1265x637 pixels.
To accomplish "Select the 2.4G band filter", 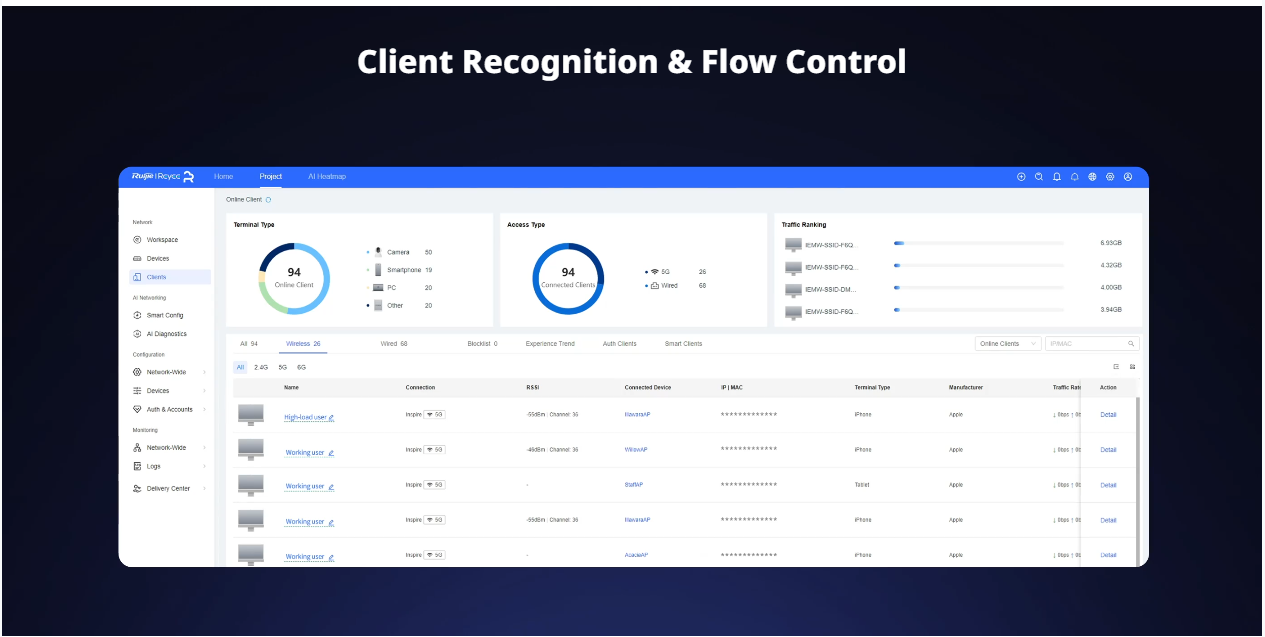I will [261, 368].
